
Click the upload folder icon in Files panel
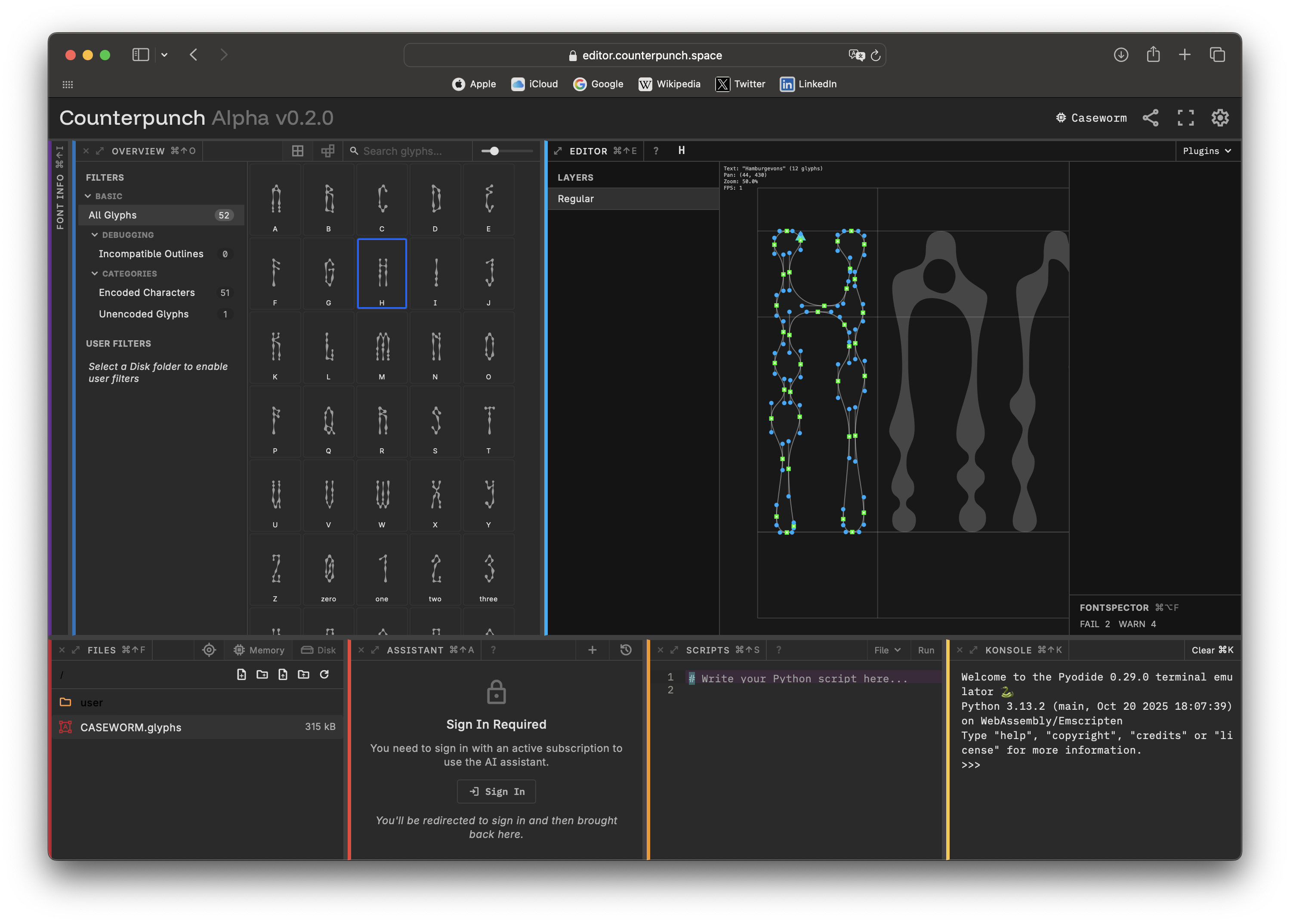[x=303, y=675]
